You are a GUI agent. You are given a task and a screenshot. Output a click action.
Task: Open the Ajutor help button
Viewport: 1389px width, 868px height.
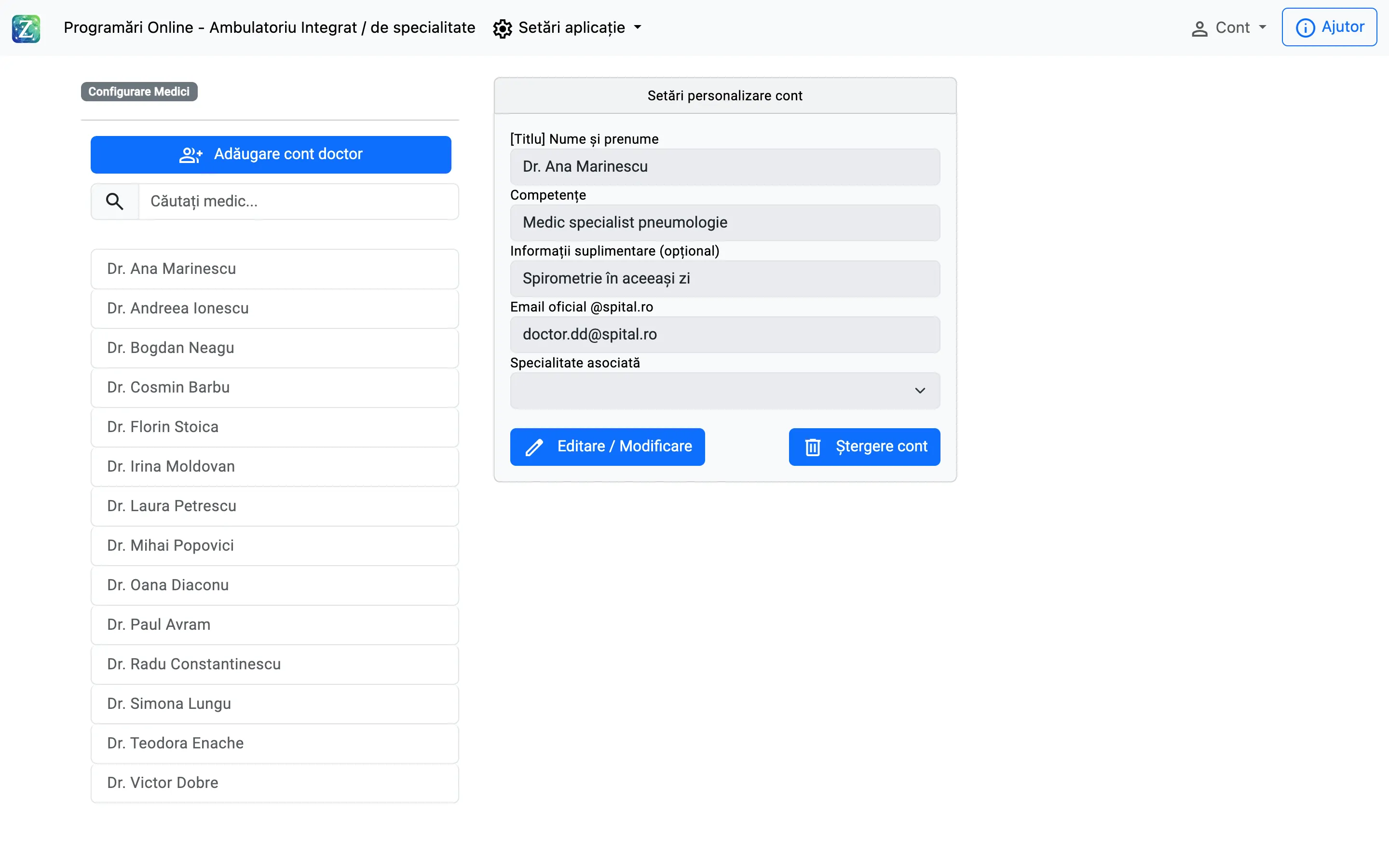[1329, 27]
